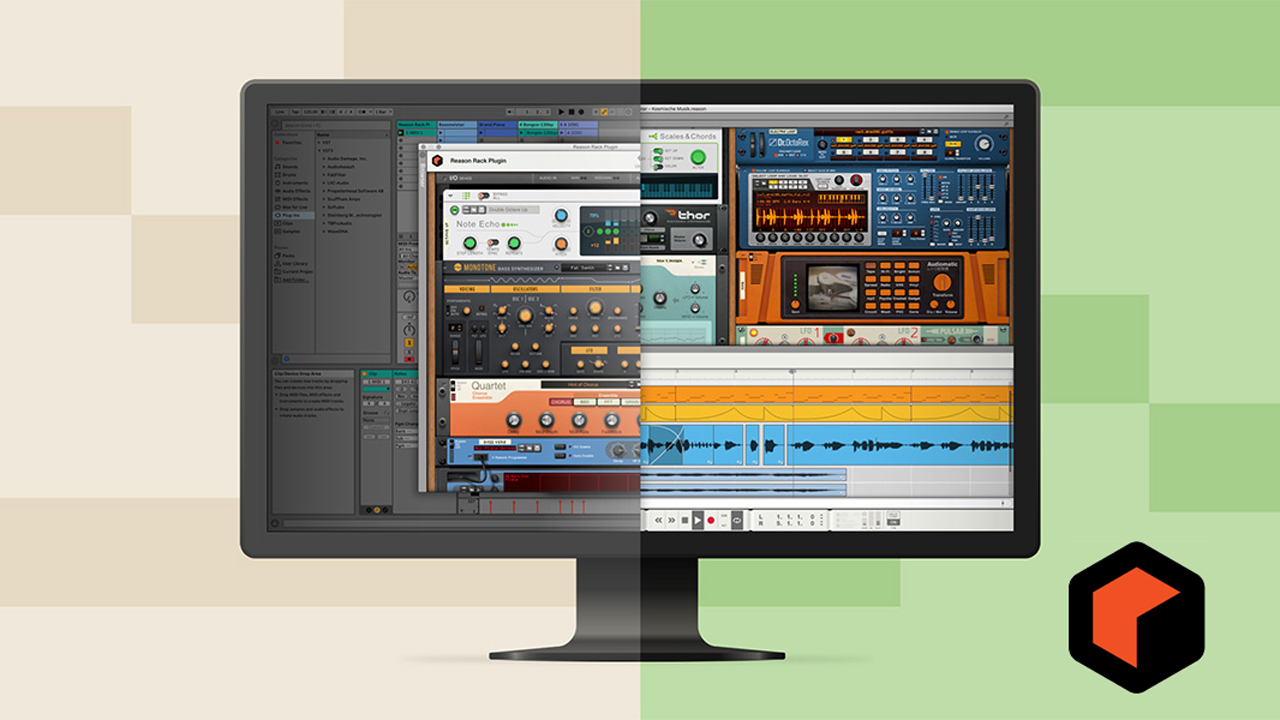
Task: Click Fast Forward in the Reason transport bar
Action: coord(672,520)
